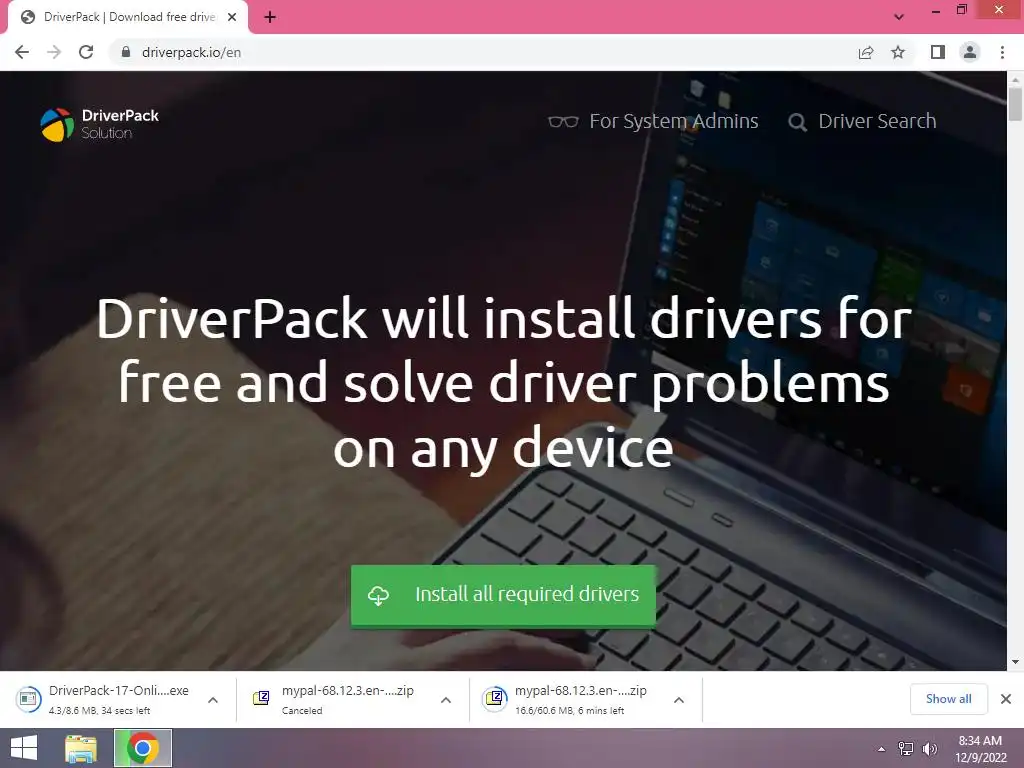Expand options for the DriverPack exe download
Screen dimensions: 1024x768
tap(213, 699)
